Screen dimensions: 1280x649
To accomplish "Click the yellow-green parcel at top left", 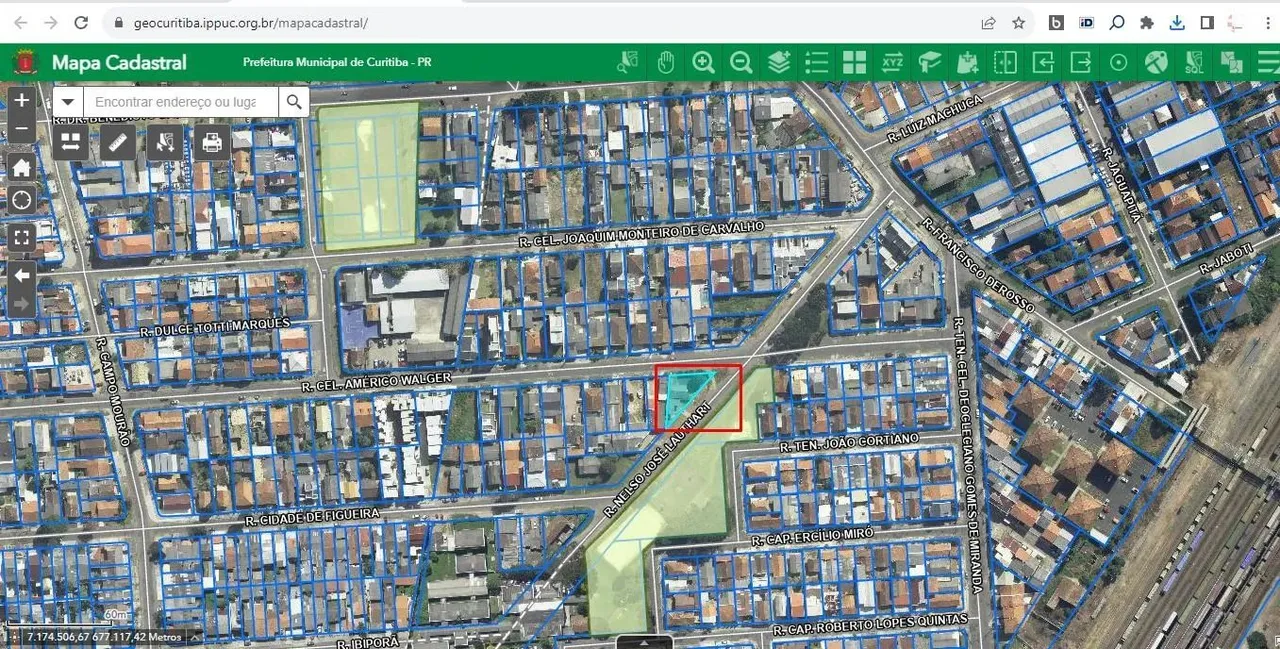I will click(x=368, y=175).
